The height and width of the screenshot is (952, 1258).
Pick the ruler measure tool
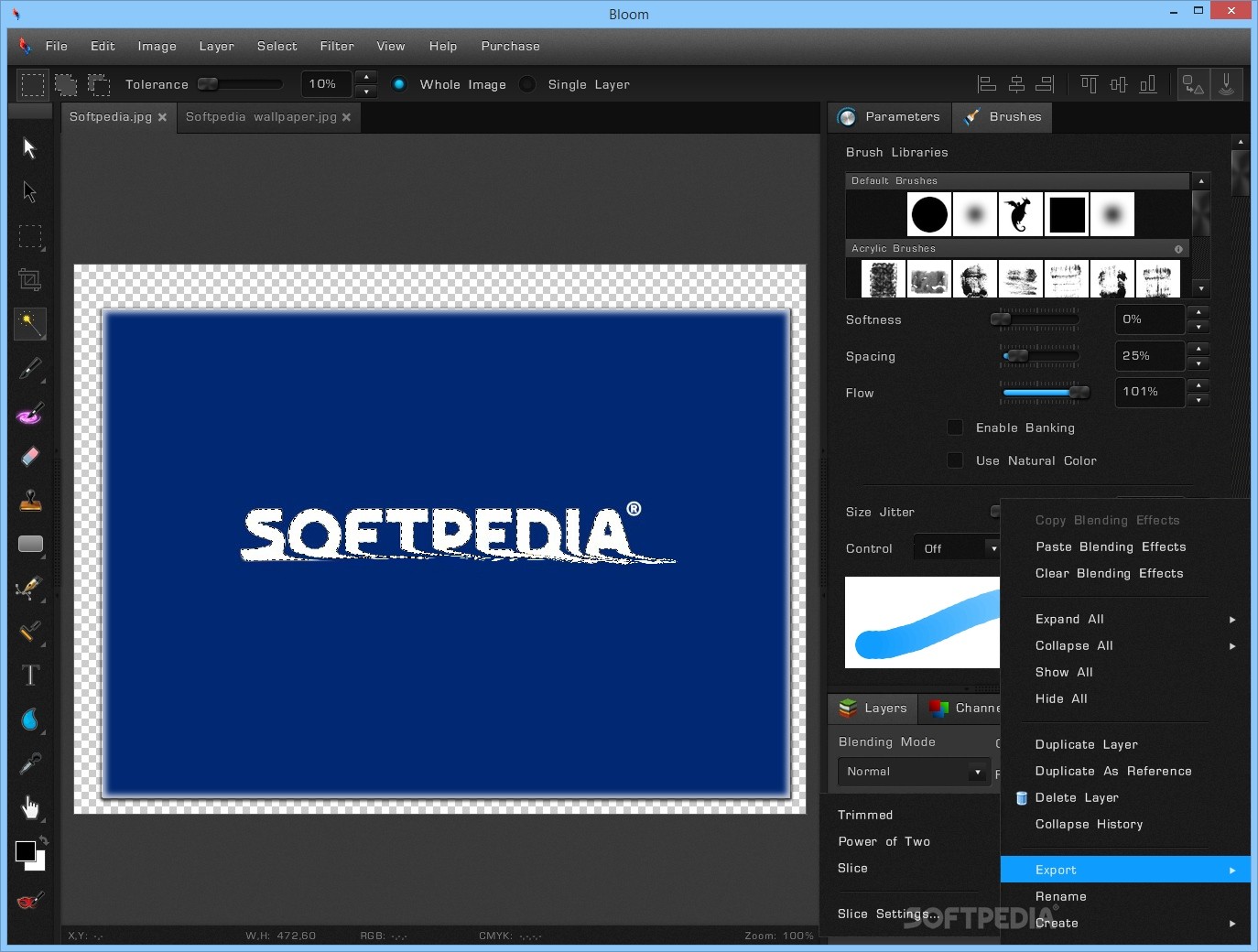(x=30, y=632)
